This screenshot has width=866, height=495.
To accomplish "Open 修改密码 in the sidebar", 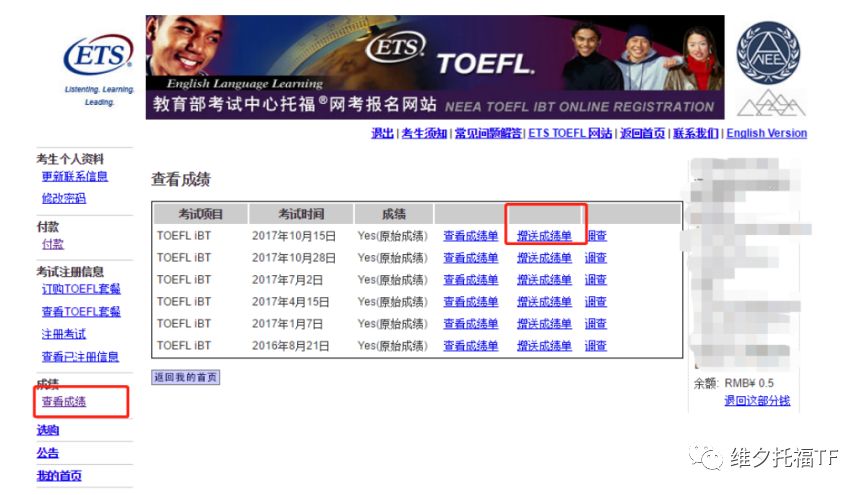I will tap(64, 198).
